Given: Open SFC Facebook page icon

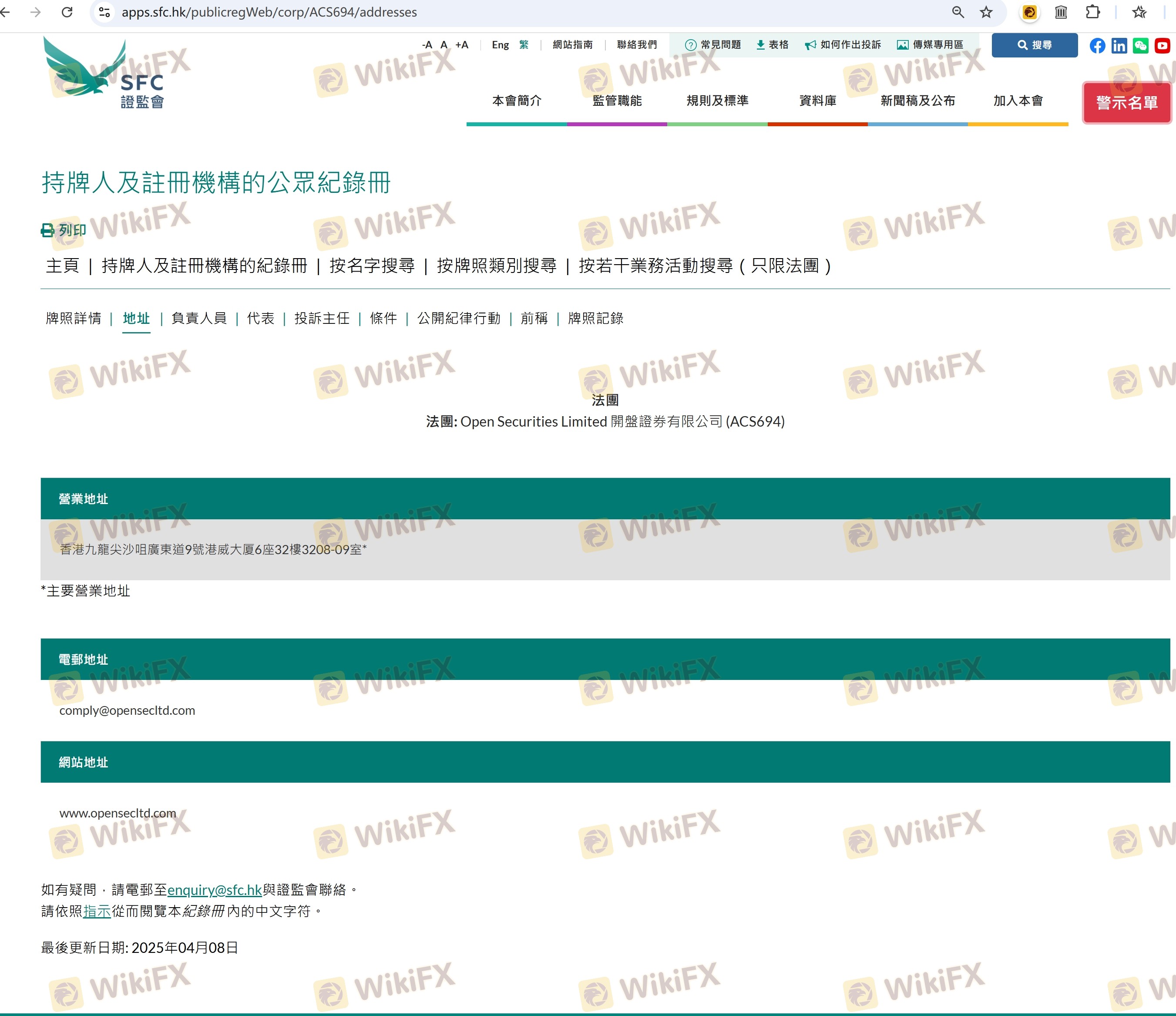Looking at the screenshot, I should 1098,45.
